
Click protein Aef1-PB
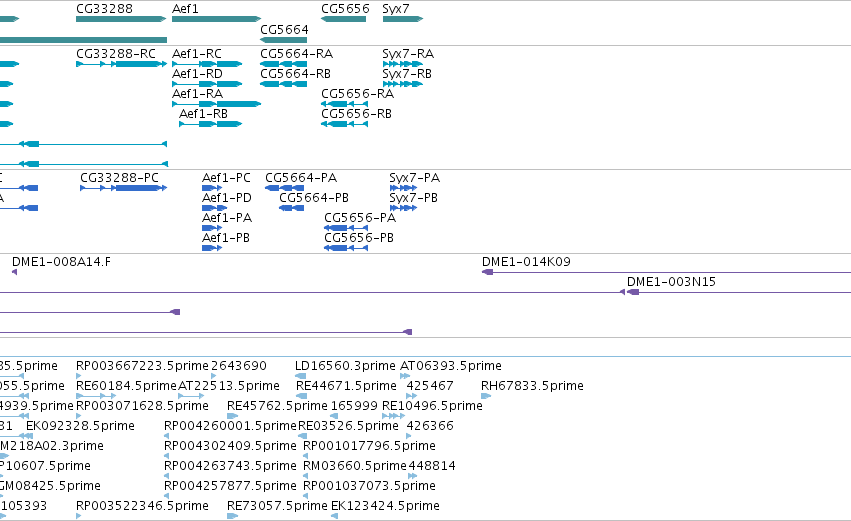click(212, 249)
